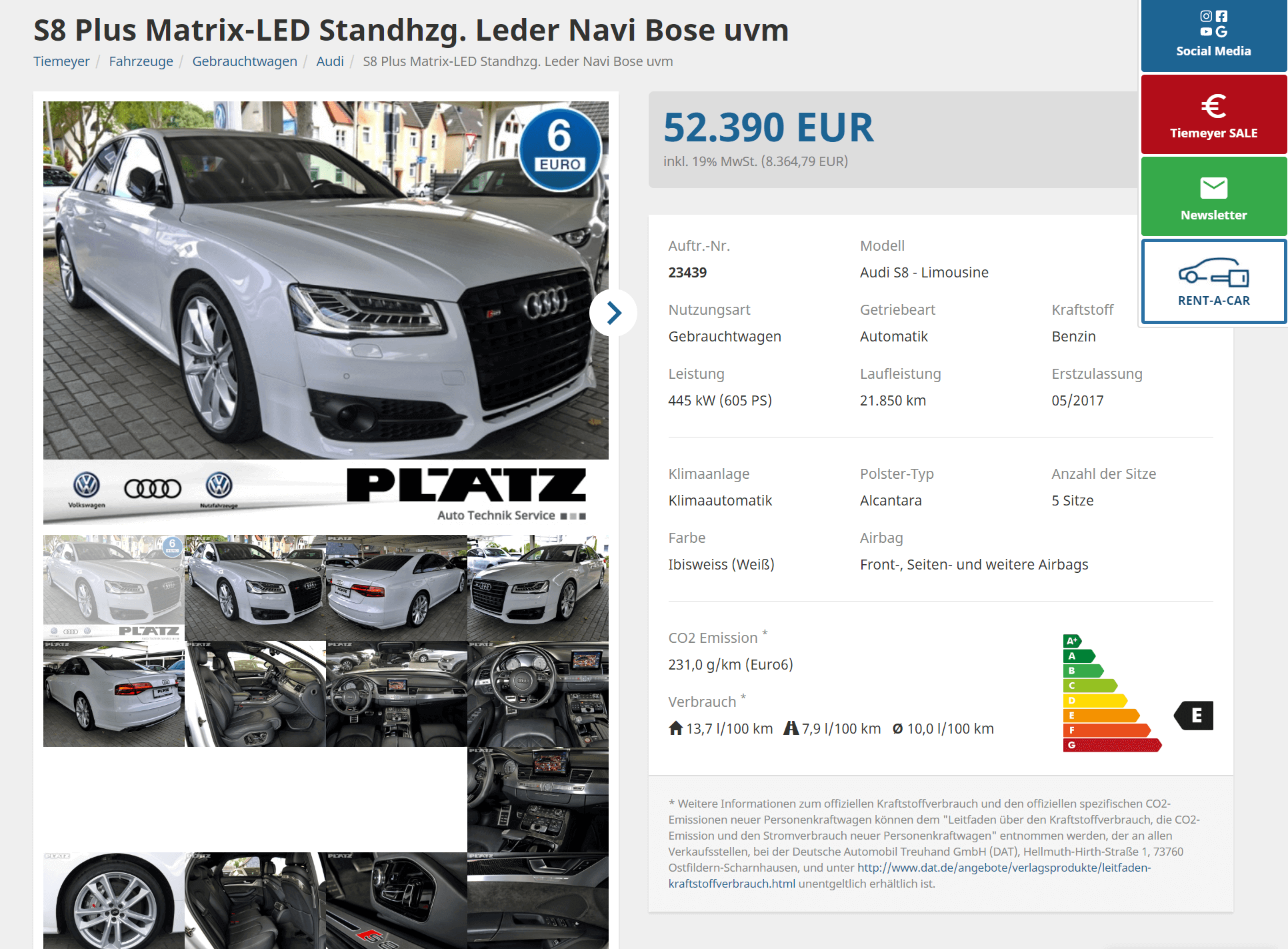The height and width of the screenshot is (949, 1288).
Task: Select thumbnail of front seats through door
Action: 255,694
